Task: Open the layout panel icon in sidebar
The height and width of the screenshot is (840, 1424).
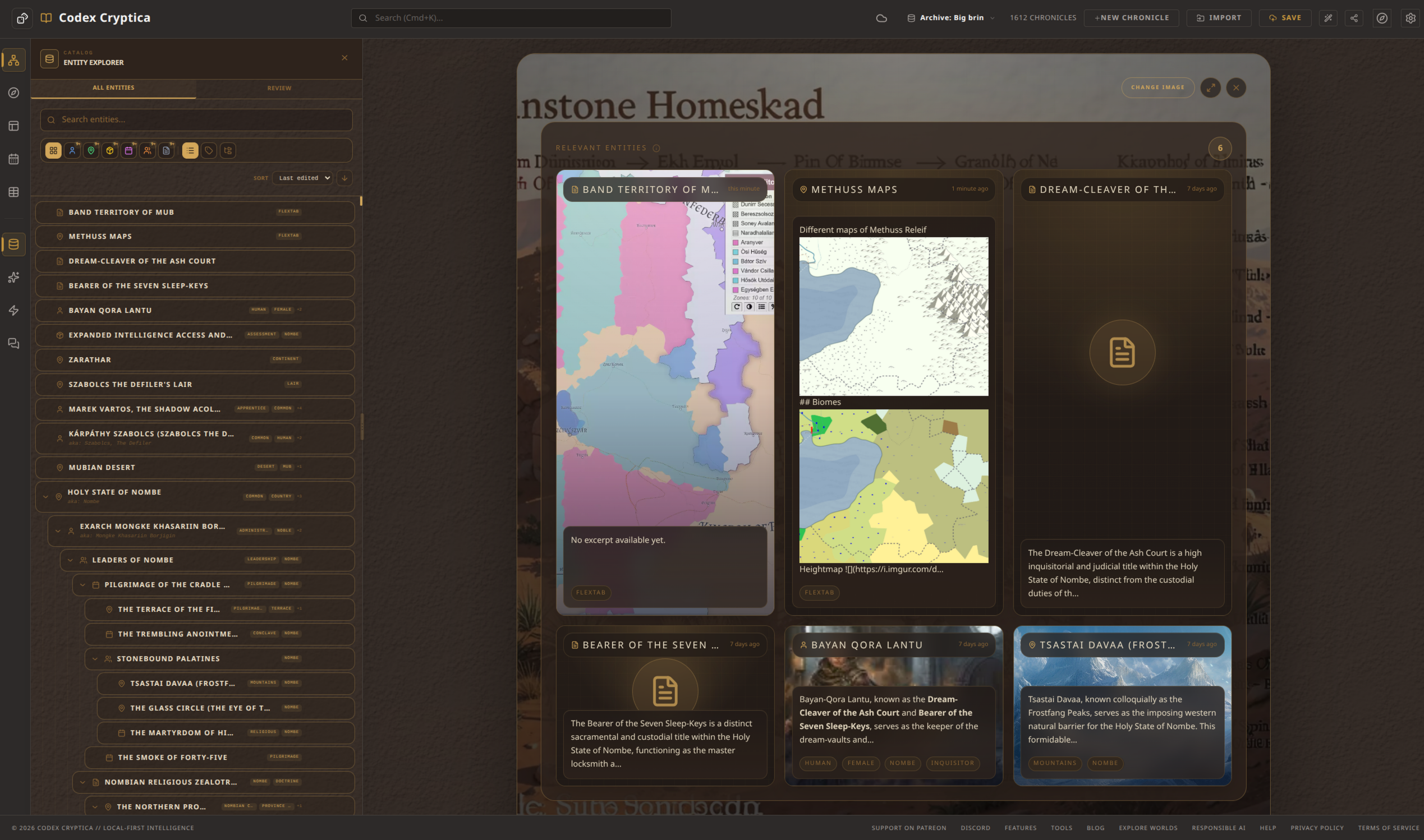Action: click(13, 126)
